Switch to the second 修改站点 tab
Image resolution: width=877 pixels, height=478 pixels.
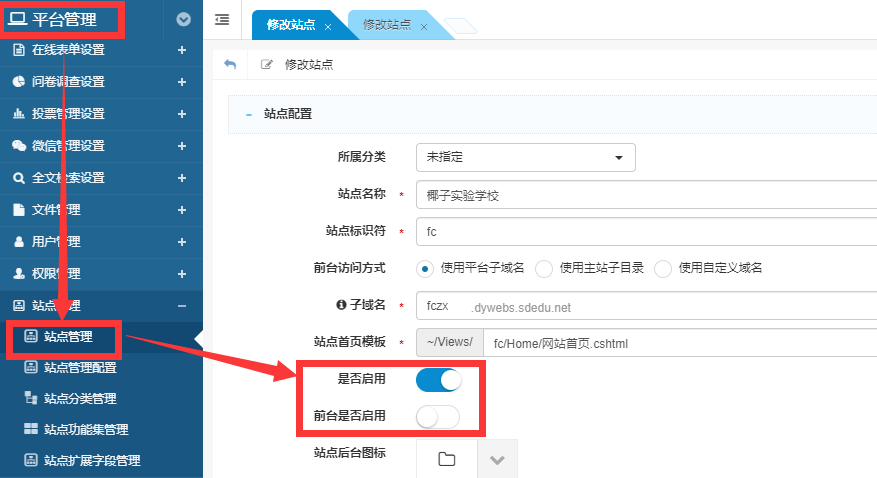(x=388, y=25)
